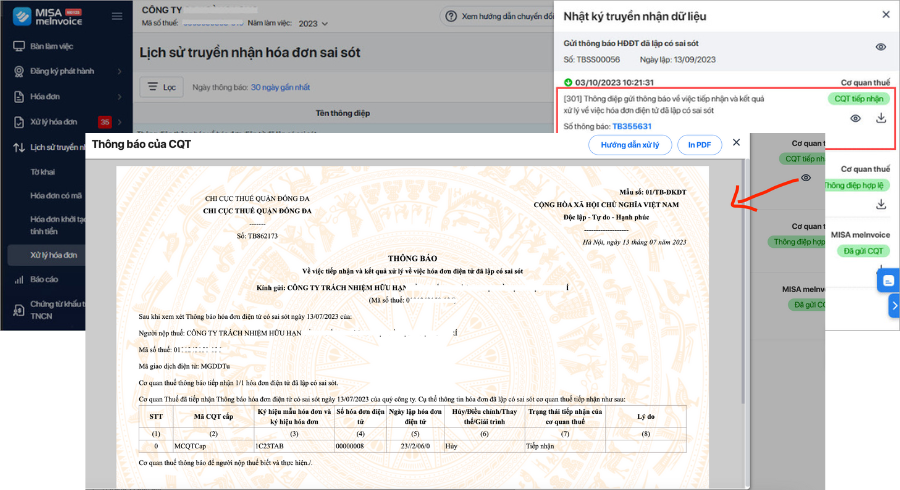Click the eye icon under second CQT tiếp nhận
Viewport: 900px width, 490px height.
click(806, 177)
